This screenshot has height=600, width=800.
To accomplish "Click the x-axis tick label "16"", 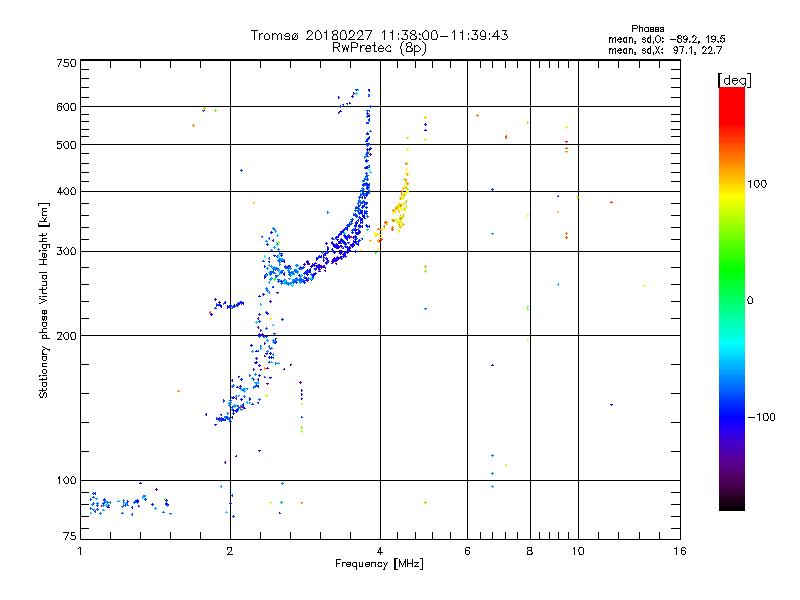I will pos(680,551).
